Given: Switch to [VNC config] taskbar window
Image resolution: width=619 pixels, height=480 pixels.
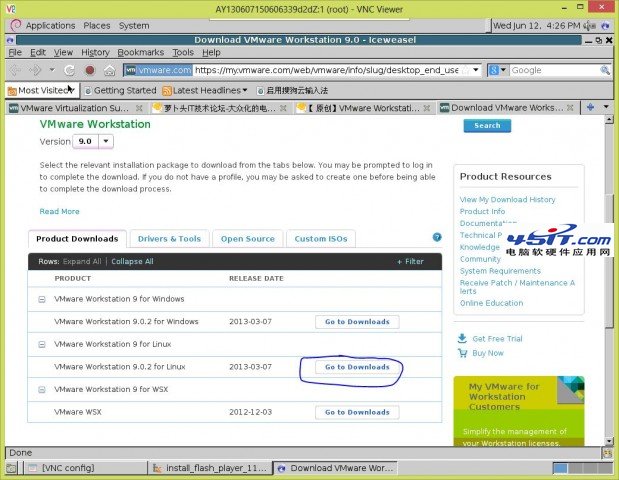Looking at the screenshot, I should 84,468.
